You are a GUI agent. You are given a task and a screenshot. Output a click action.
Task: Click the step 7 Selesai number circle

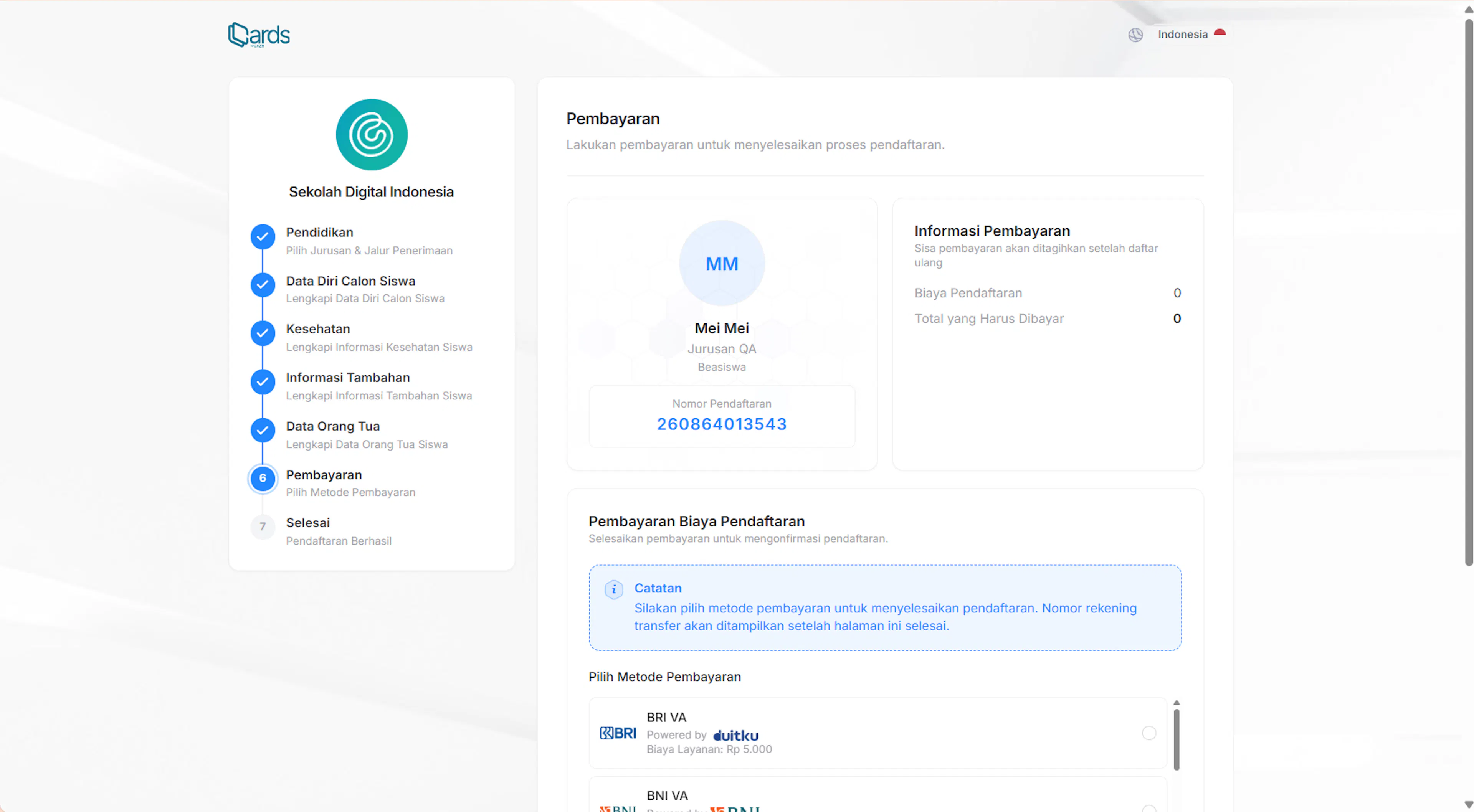click(263, 526)
